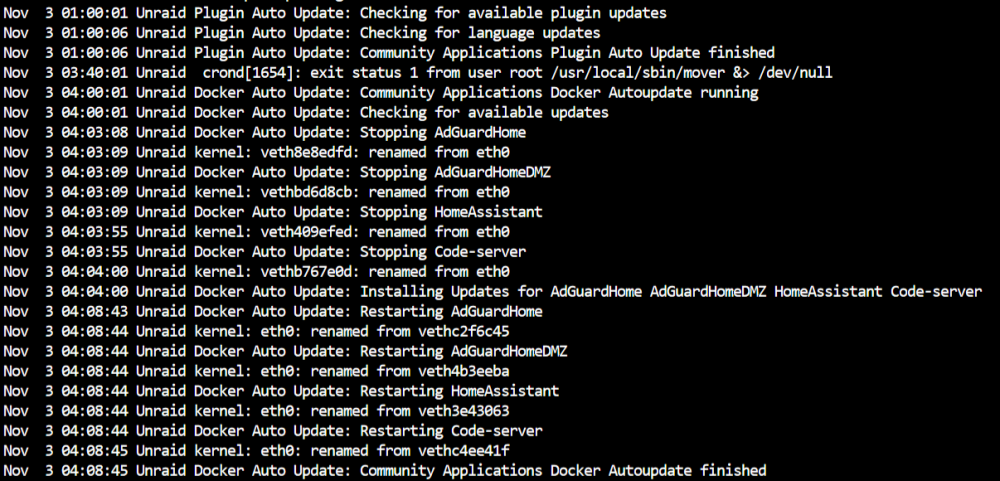
Task: Click the 'Installing Updates for AdGuardHome' line
Action: [493, 292]
